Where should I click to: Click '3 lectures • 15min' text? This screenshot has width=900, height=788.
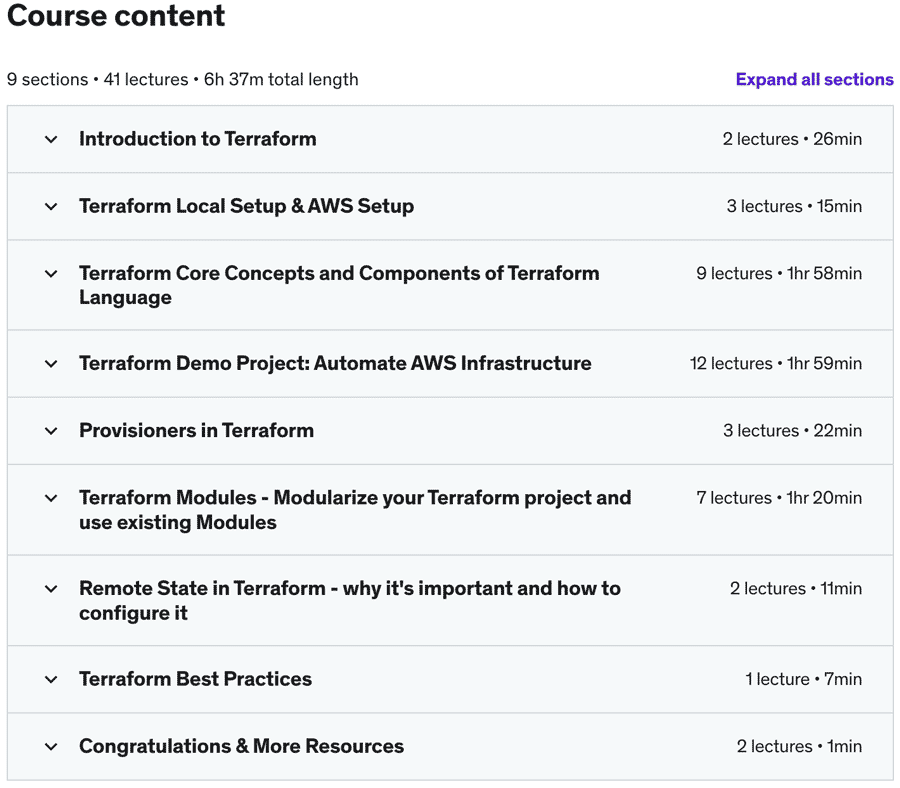pyautogui.click(x=794, y=206)
